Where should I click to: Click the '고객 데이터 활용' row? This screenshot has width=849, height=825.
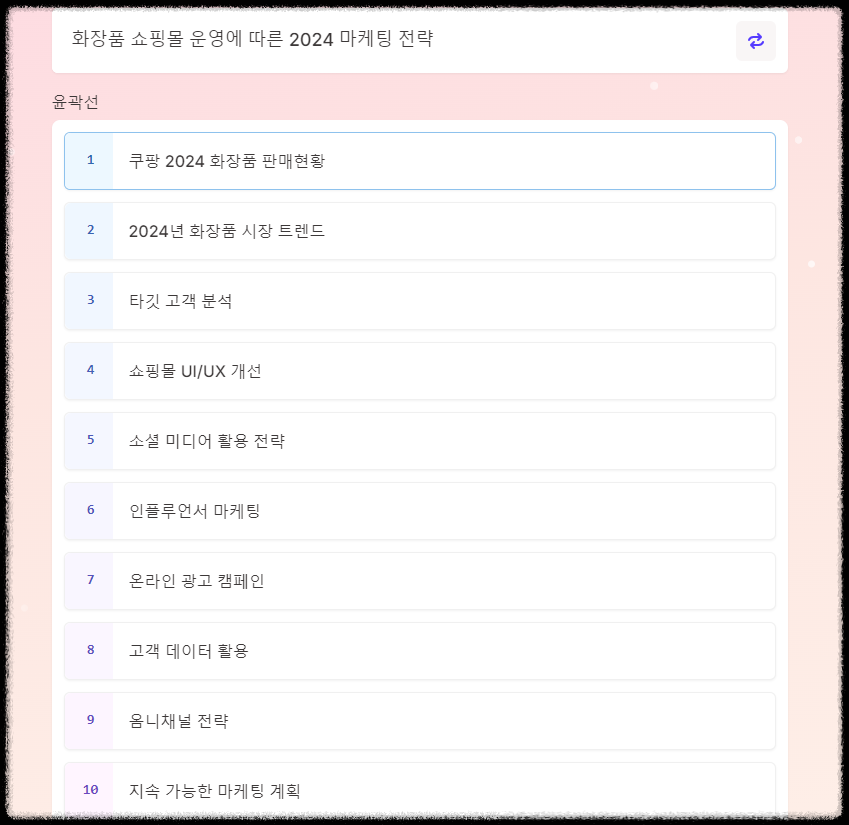pyautogui.click(x=420, y=650)
